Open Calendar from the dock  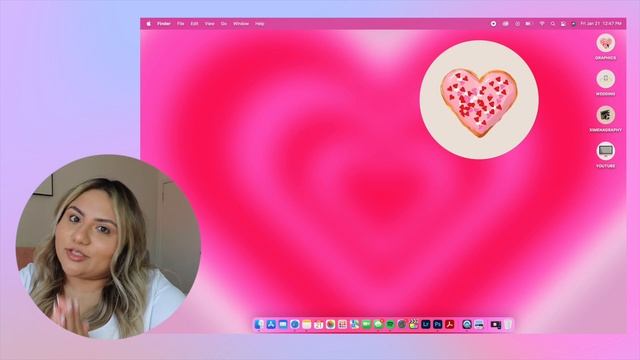(318, 324)
